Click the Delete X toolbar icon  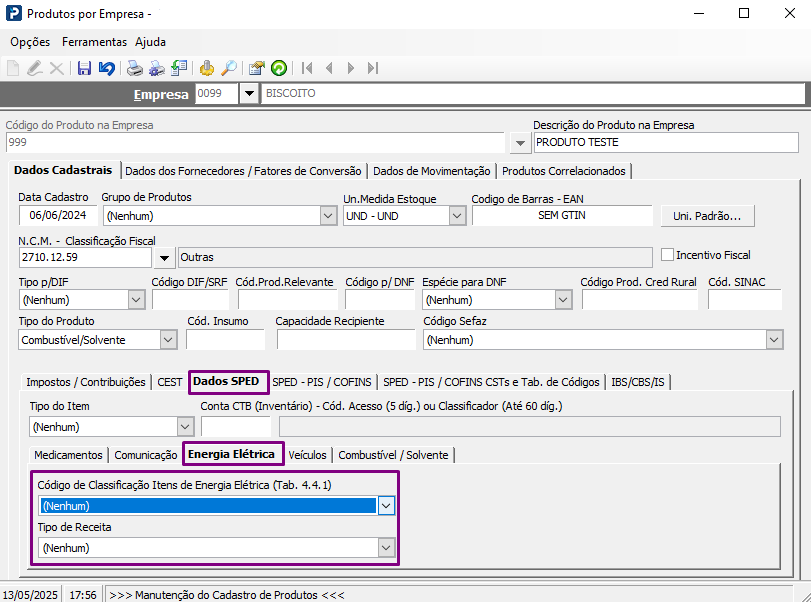pyautogui.click(x=56, y=68)
